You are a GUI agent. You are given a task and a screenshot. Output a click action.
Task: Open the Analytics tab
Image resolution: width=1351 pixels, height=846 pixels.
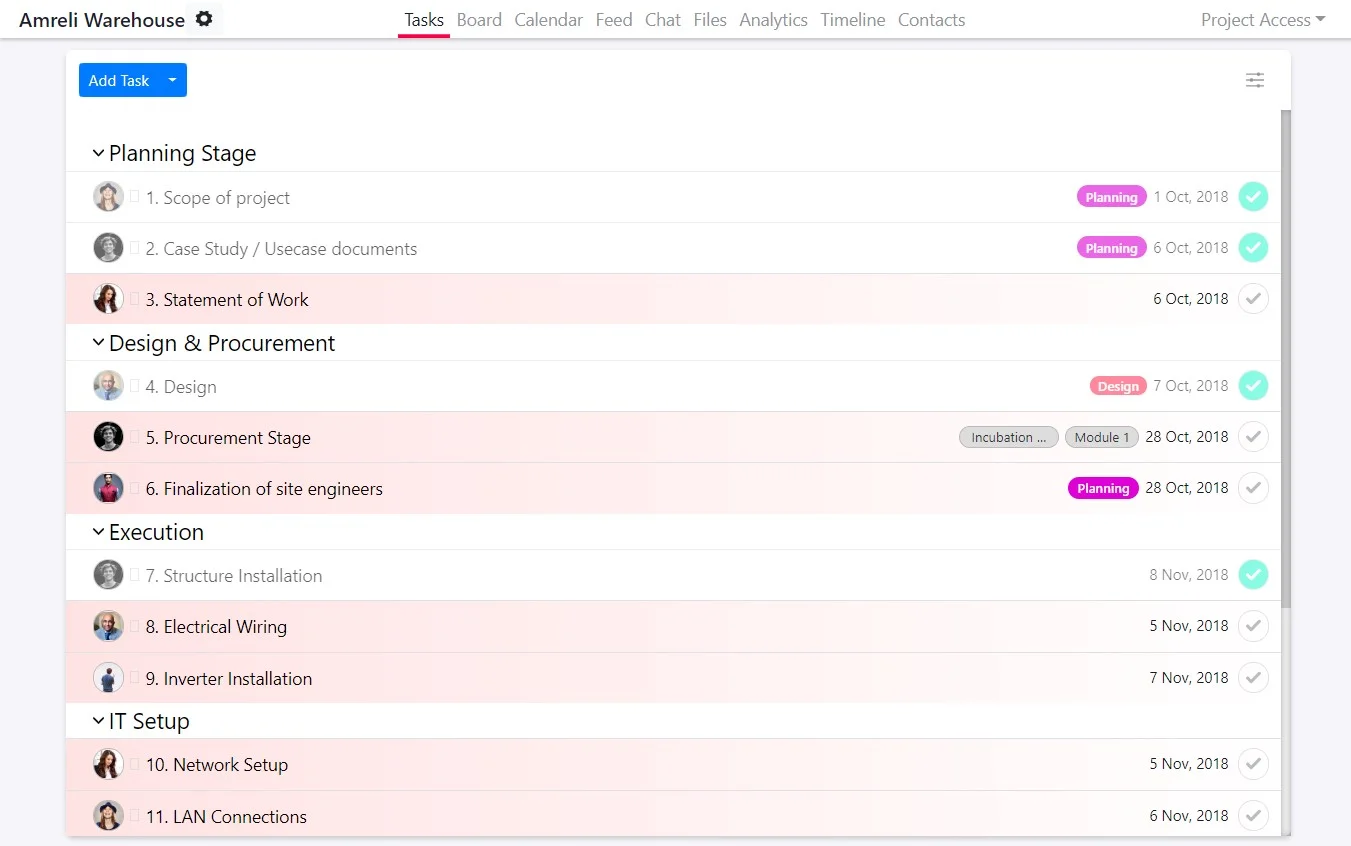[x=773, y=20]
